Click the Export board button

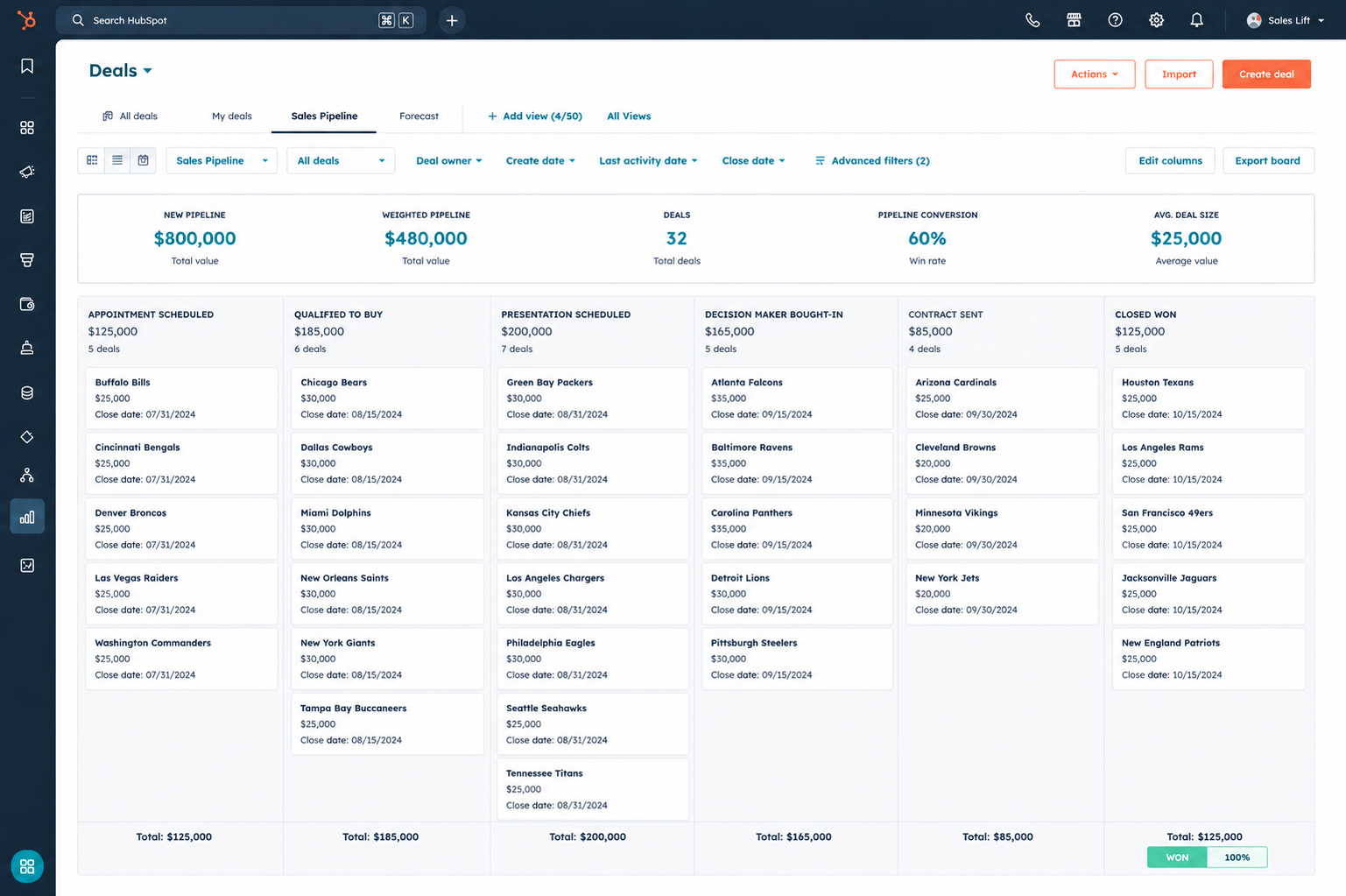pyautogui.click(x=1268, y=160)
